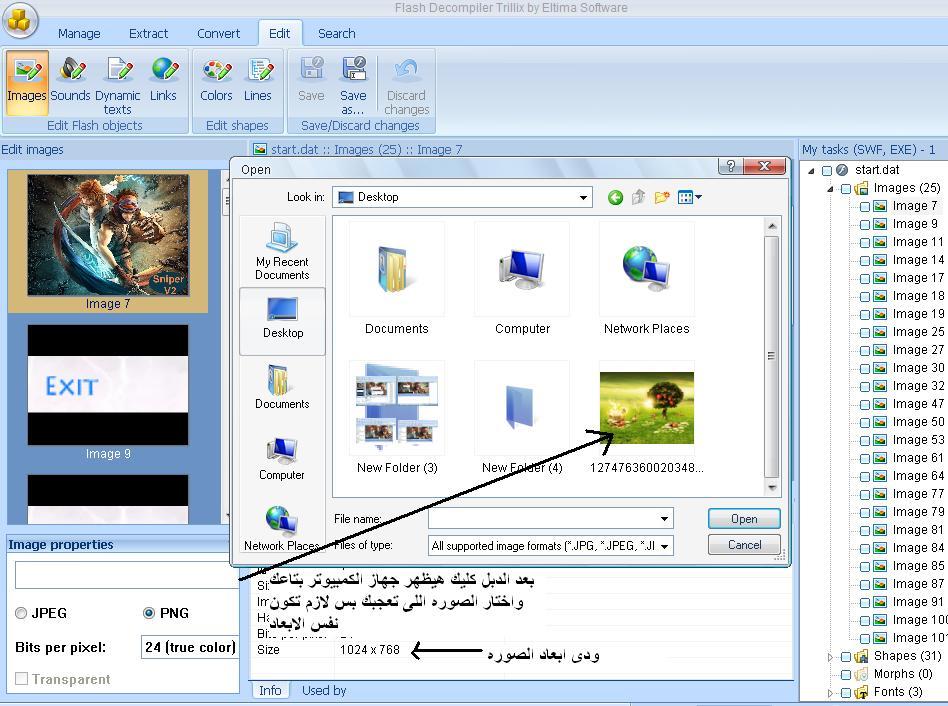The height and width of the screenshot is (706, 948).
Task: Check the Image 9 checkbox in tree
Action: [865, 225]
